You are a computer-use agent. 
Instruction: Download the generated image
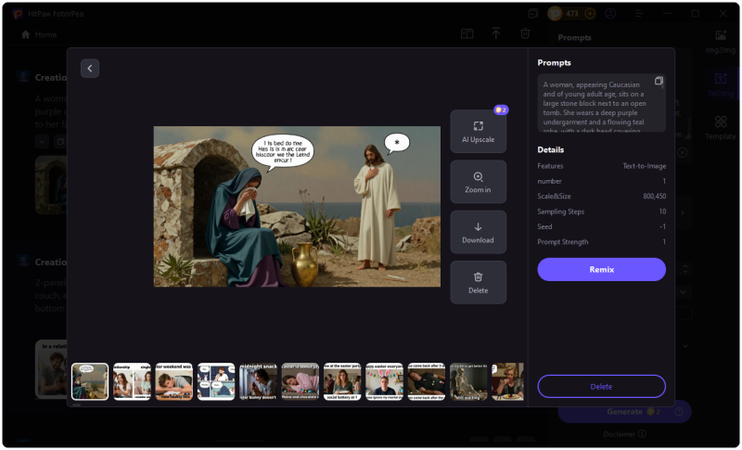(x=478, y=232)
